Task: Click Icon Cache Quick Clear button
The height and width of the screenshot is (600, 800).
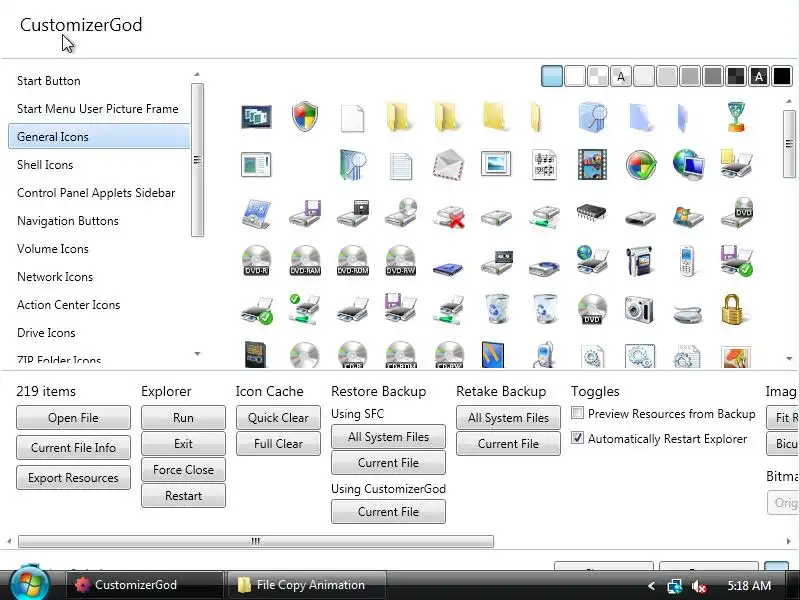Action: (278, 418)
